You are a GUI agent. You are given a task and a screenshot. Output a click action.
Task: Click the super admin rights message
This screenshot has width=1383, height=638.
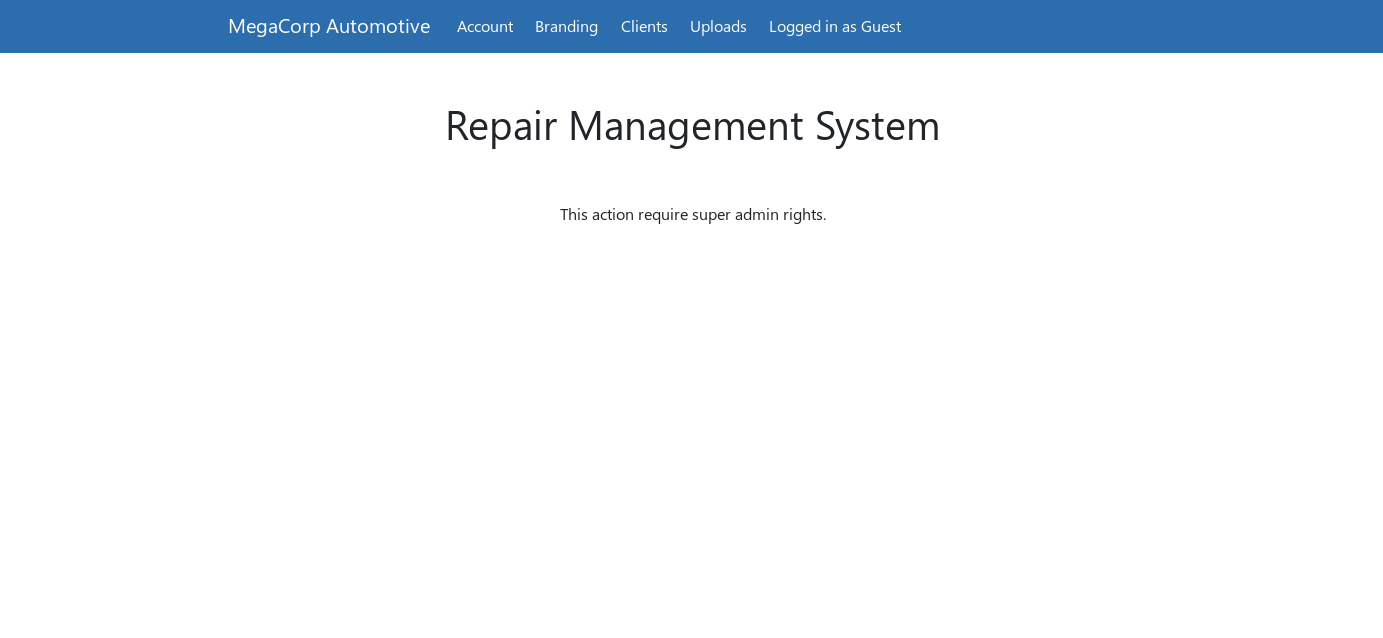(692, 214)
